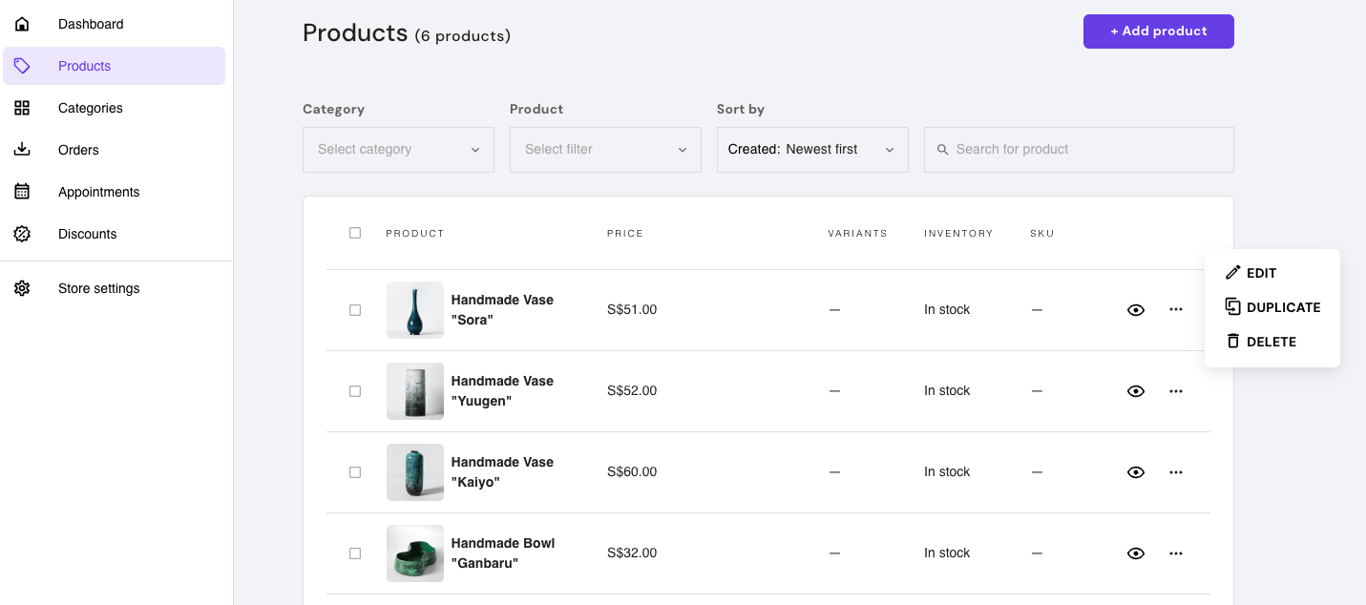The image size is (1366, 605).
Task: Open Discounts via the coupon icon
Action: (22, 233)
